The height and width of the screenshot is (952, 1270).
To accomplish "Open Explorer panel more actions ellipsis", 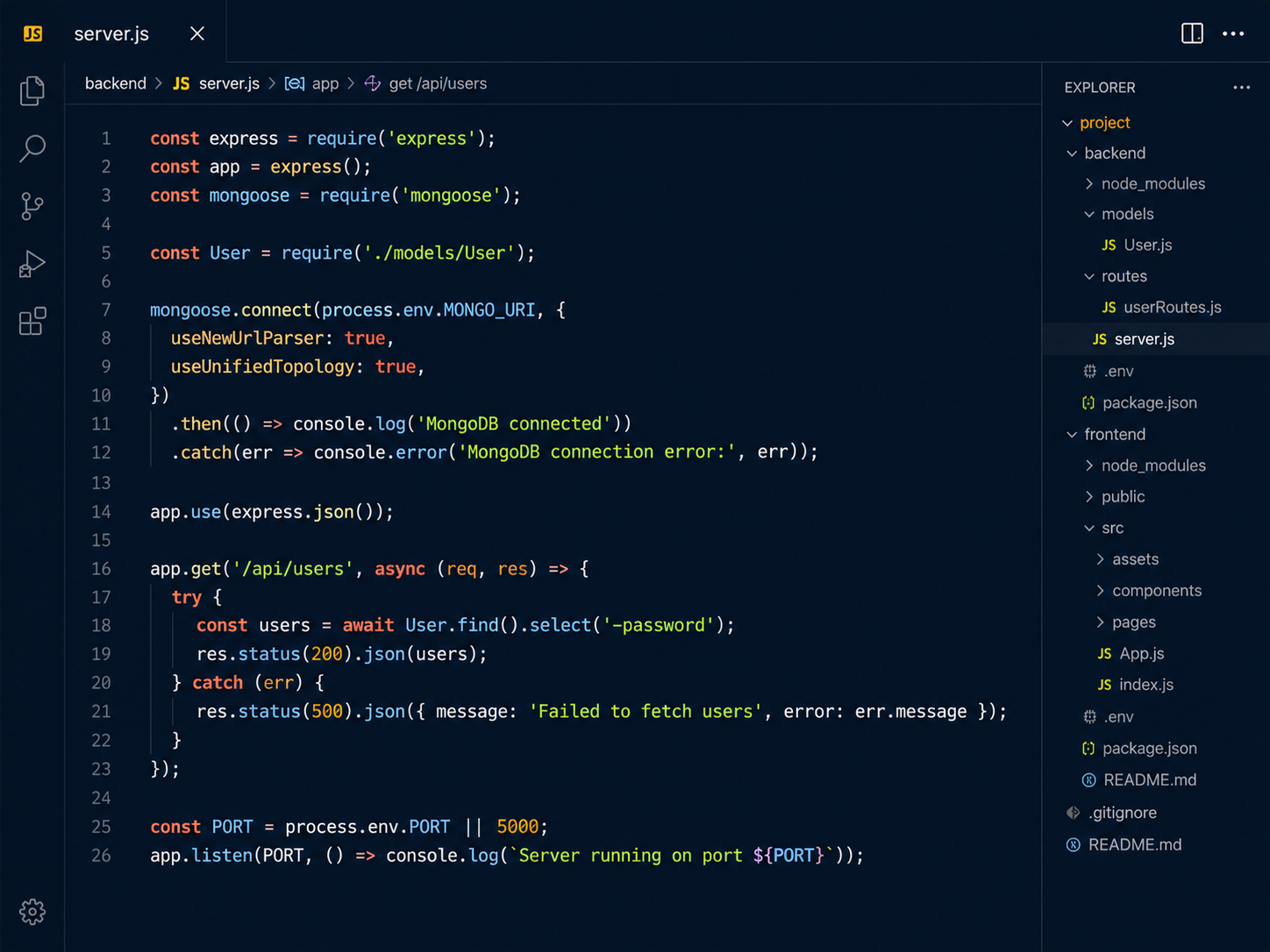I will click(1241, 87).
